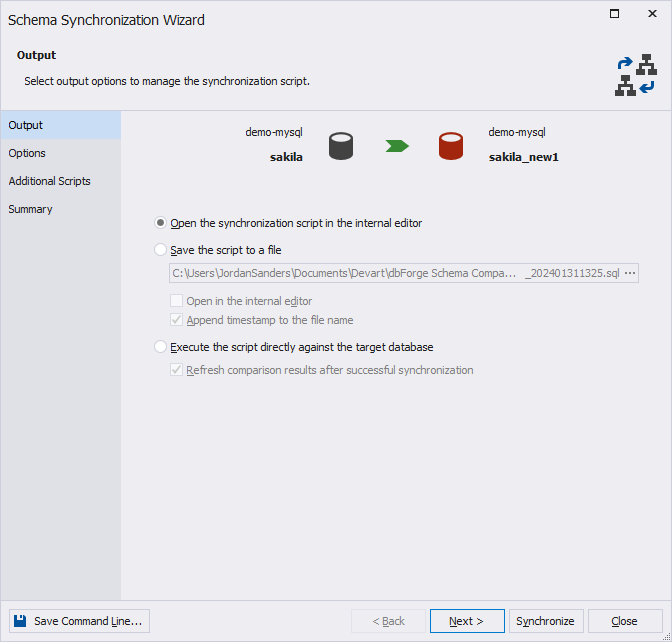Proceed with the Next button
672x642 pixels.
[467, 621]
